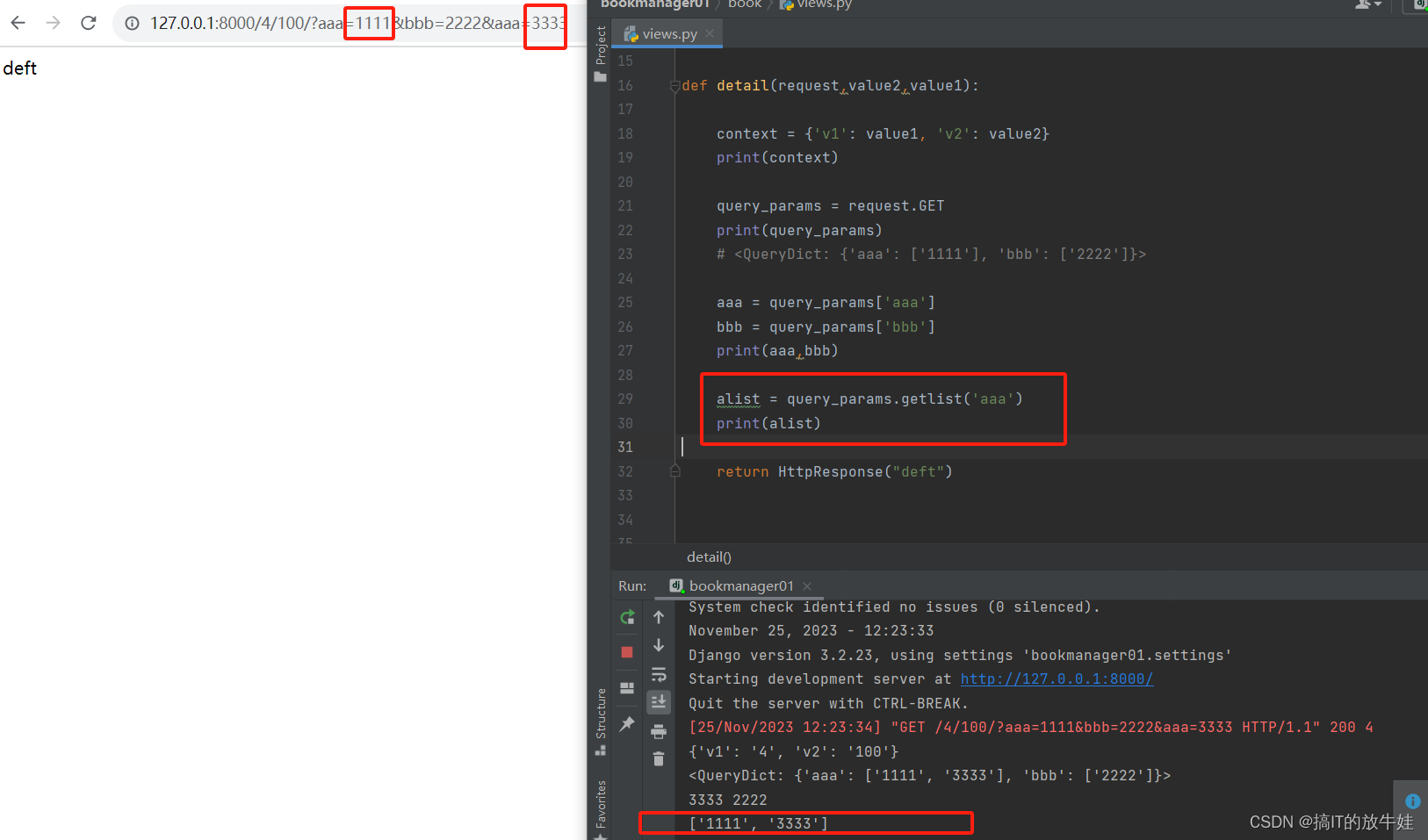Move up the stack trace in console
Screen dimensions: 1428x840
[x=659, y=618]
